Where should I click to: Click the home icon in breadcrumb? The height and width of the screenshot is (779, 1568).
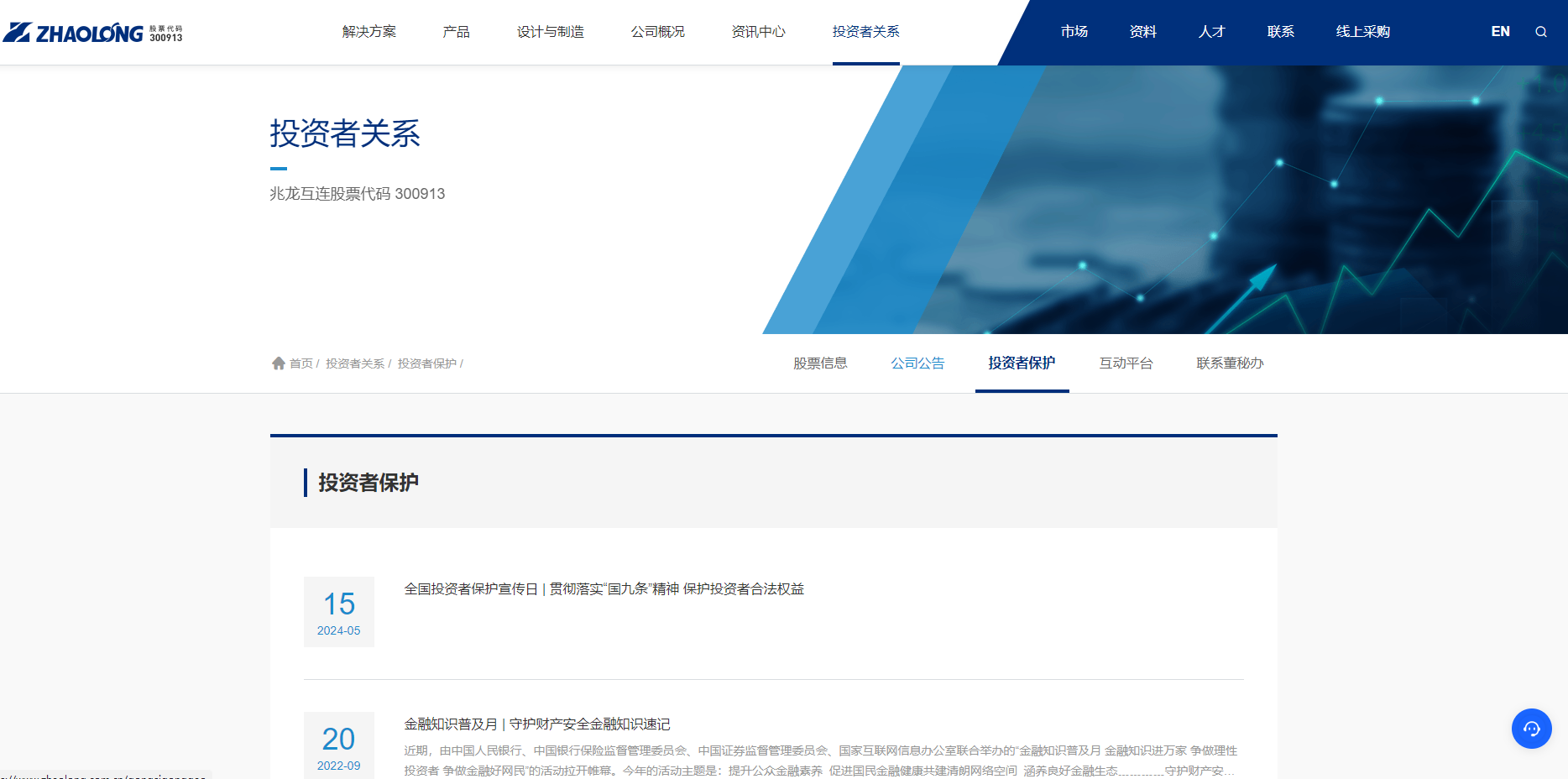pos(279,363)
